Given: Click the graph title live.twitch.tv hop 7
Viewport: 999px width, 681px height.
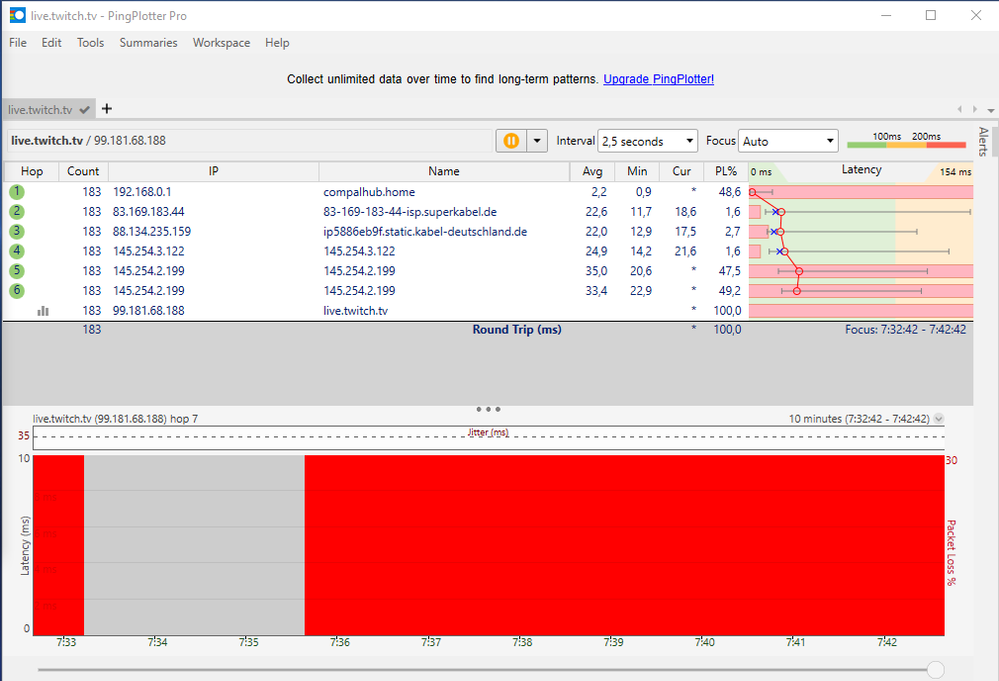Looking at the screenshot, I should (115, 419).
